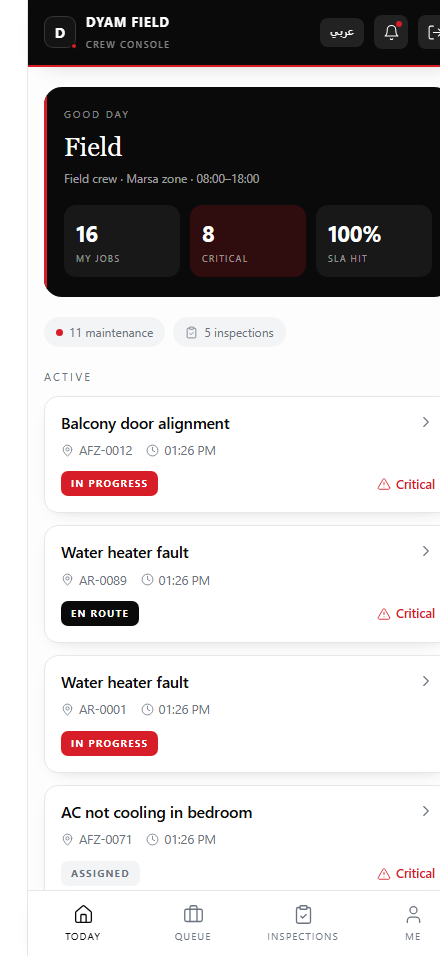Open the Queue briefcase tab

[193, 923]
